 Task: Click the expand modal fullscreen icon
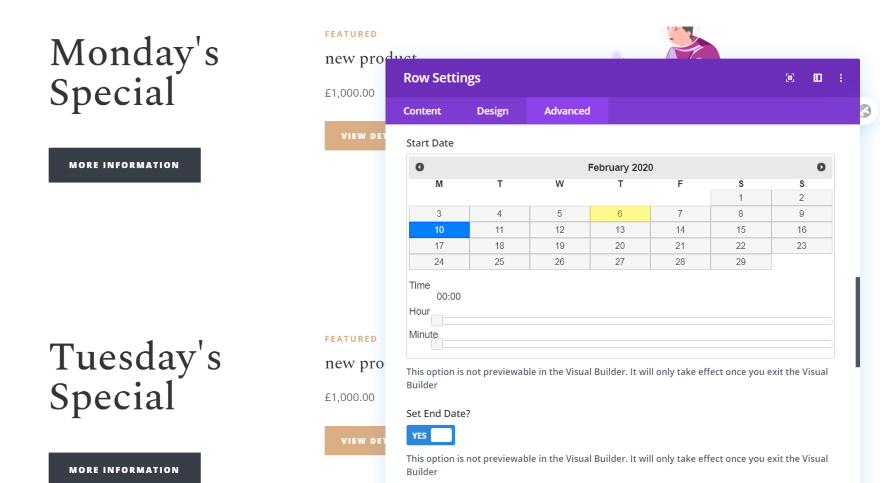(x=790, y=78)
